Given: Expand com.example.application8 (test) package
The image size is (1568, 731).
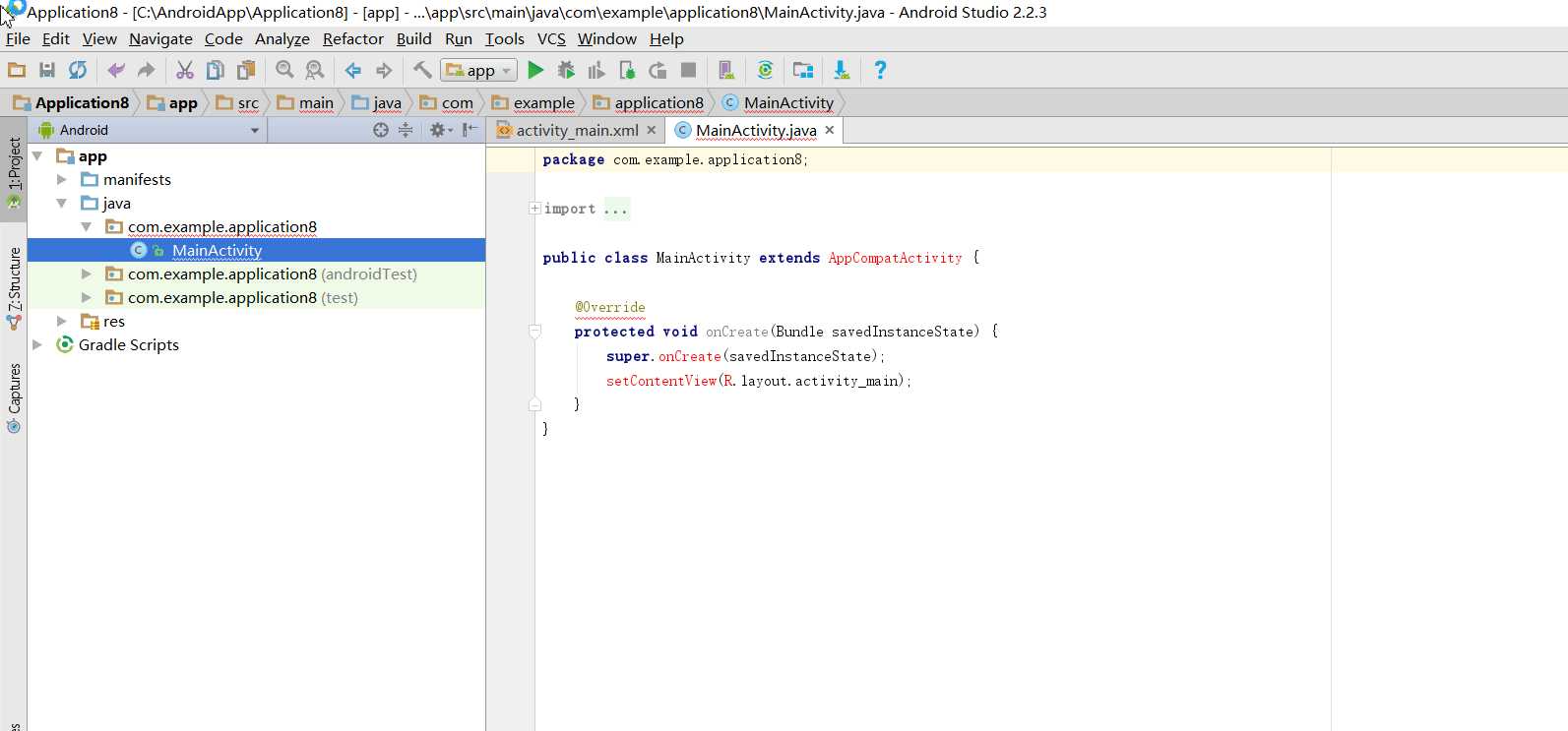Looking at the screenshot, I should [87, 298].
